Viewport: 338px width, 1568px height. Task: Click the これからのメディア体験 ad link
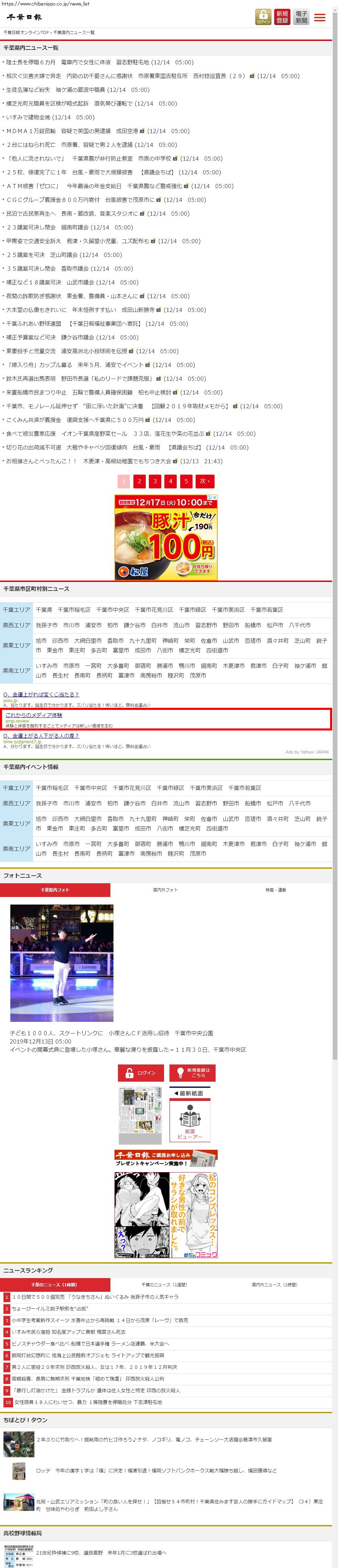34,715
